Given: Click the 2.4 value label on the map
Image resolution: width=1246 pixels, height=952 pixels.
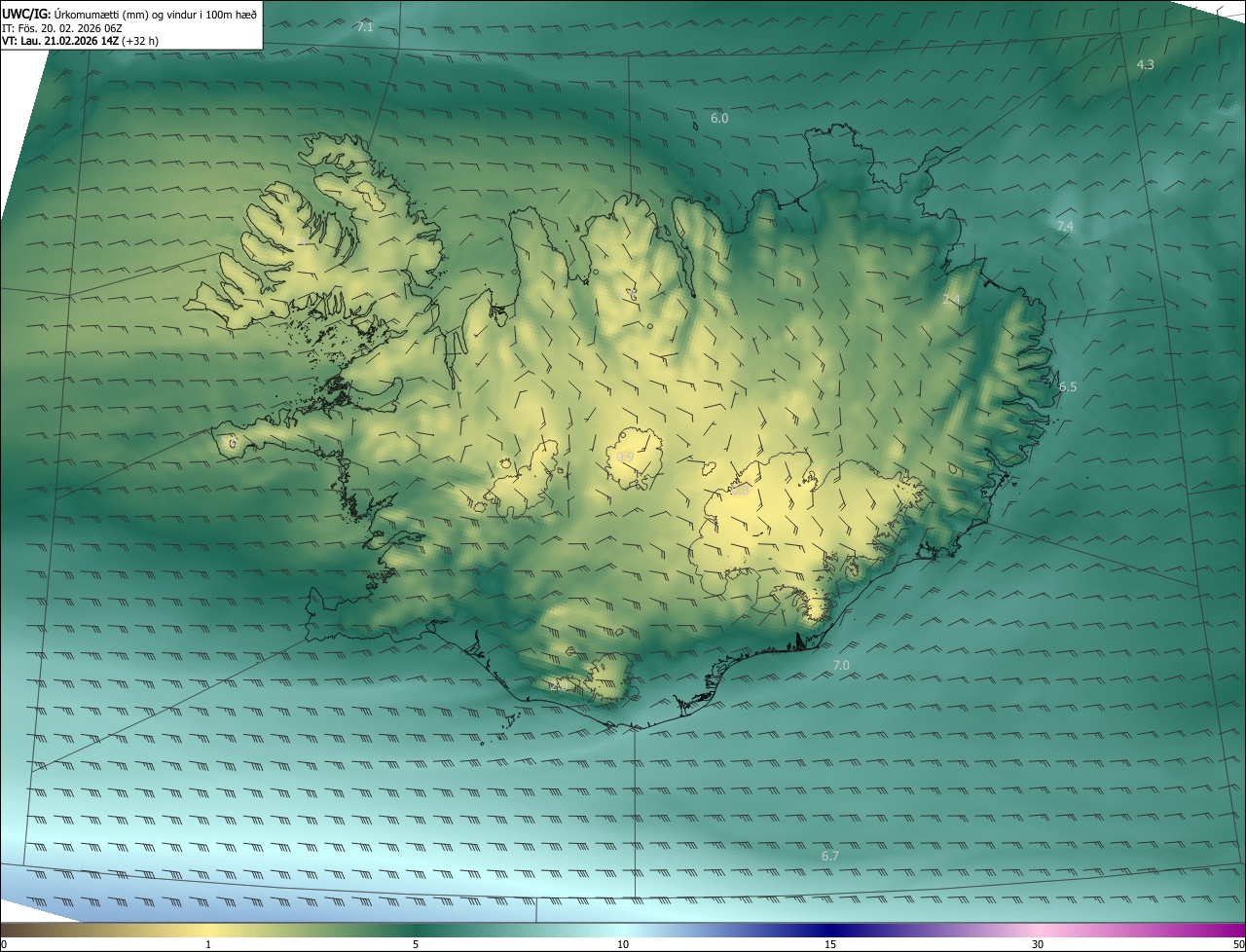Looking at the screenshot, I should pyautogui.click(x=951, y=300).
